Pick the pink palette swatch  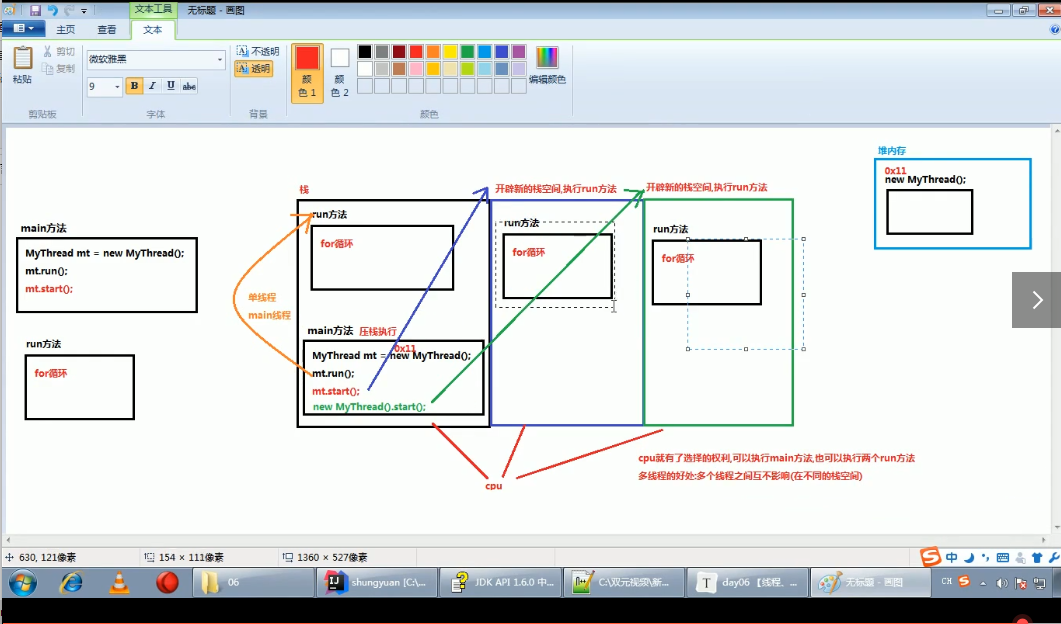click(x=416, y=69)
